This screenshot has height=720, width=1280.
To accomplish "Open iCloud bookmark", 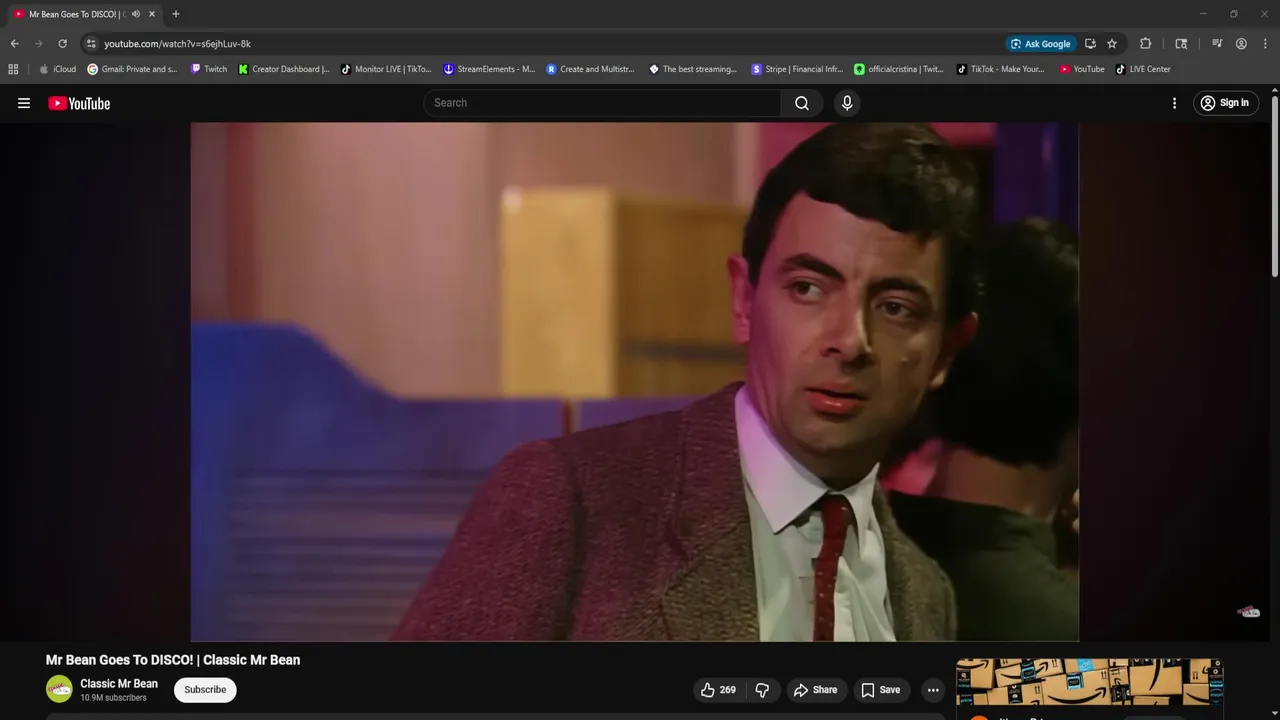I will point(58,69).
